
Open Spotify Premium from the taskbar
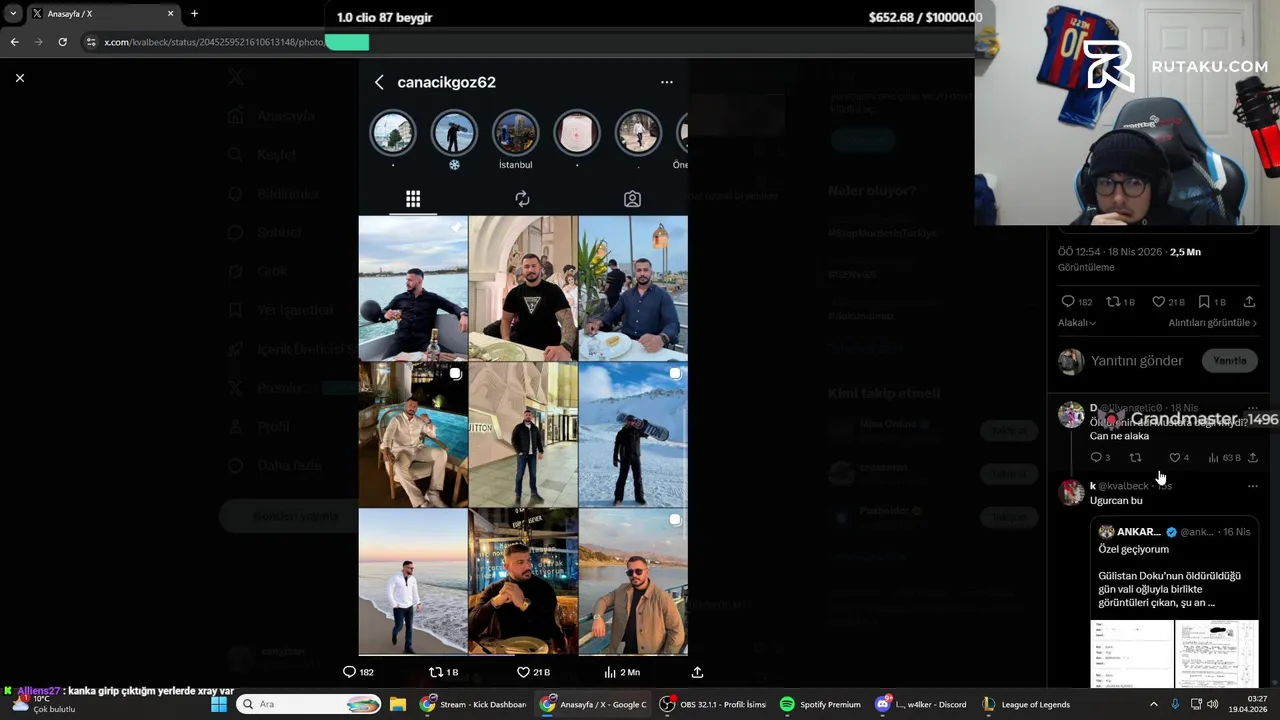(x=820, y=704)
